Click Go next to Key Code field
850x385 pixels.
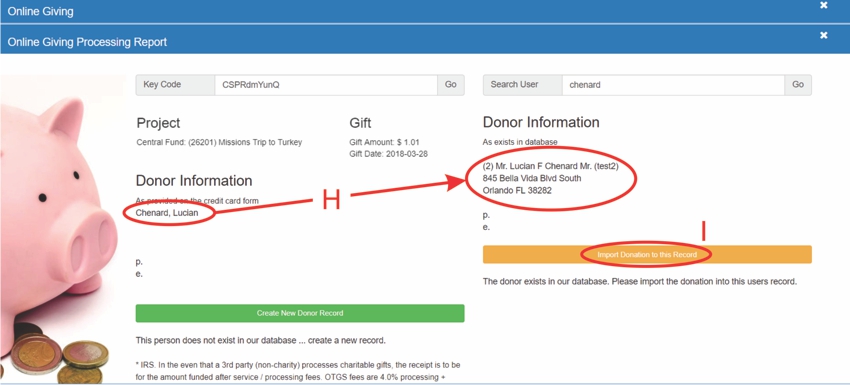450,85
